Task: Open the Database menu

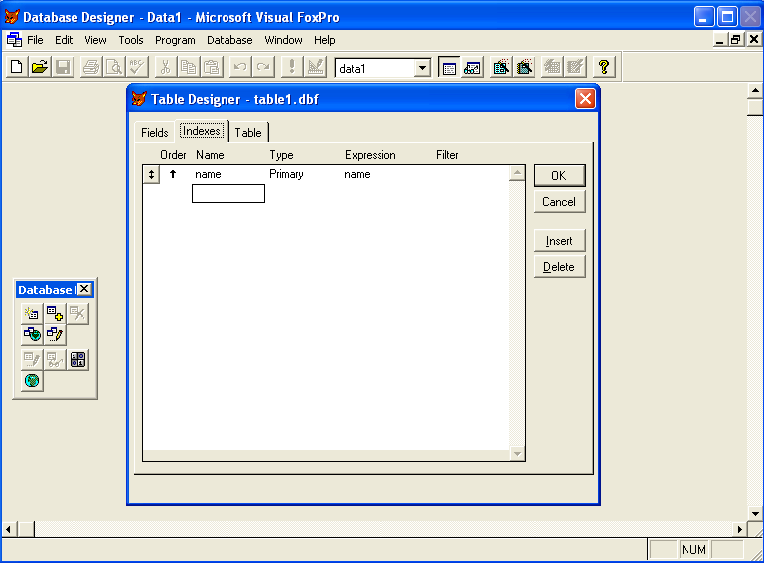Action: click(229, 40)
